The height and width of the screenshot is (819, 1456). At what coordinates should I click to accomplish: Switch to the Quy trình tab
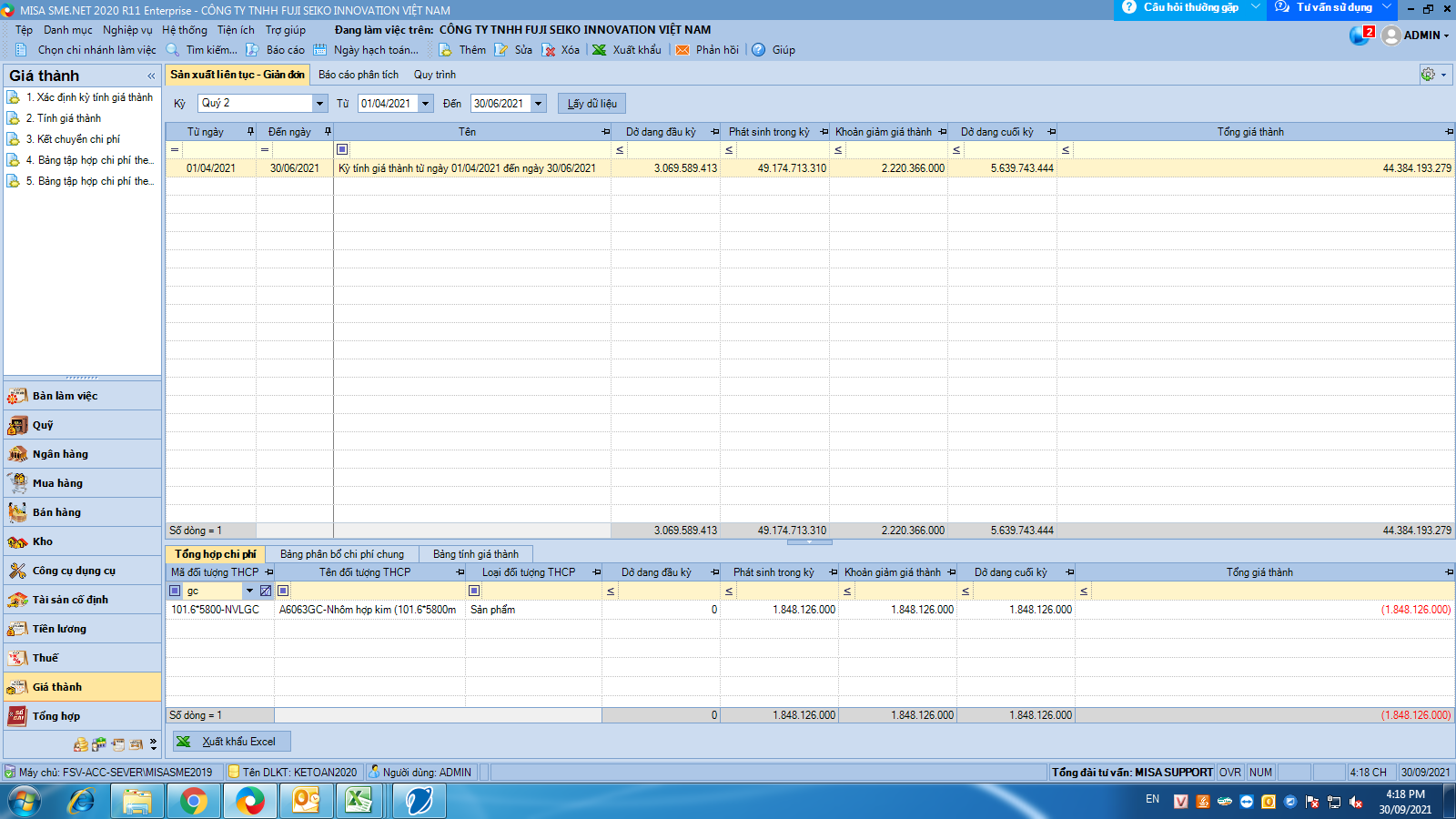435,75
